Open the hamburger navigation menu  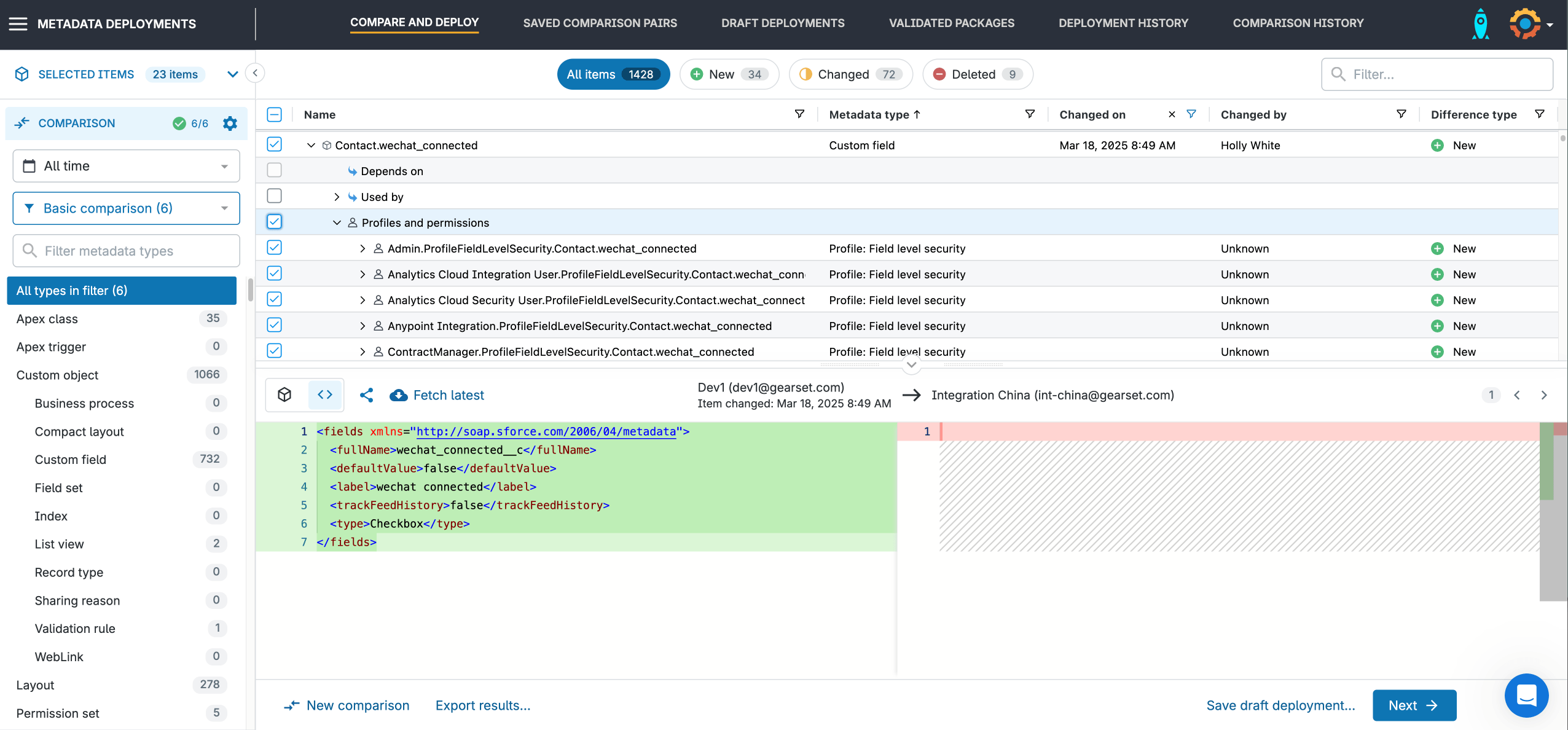(x=18, y=24)
